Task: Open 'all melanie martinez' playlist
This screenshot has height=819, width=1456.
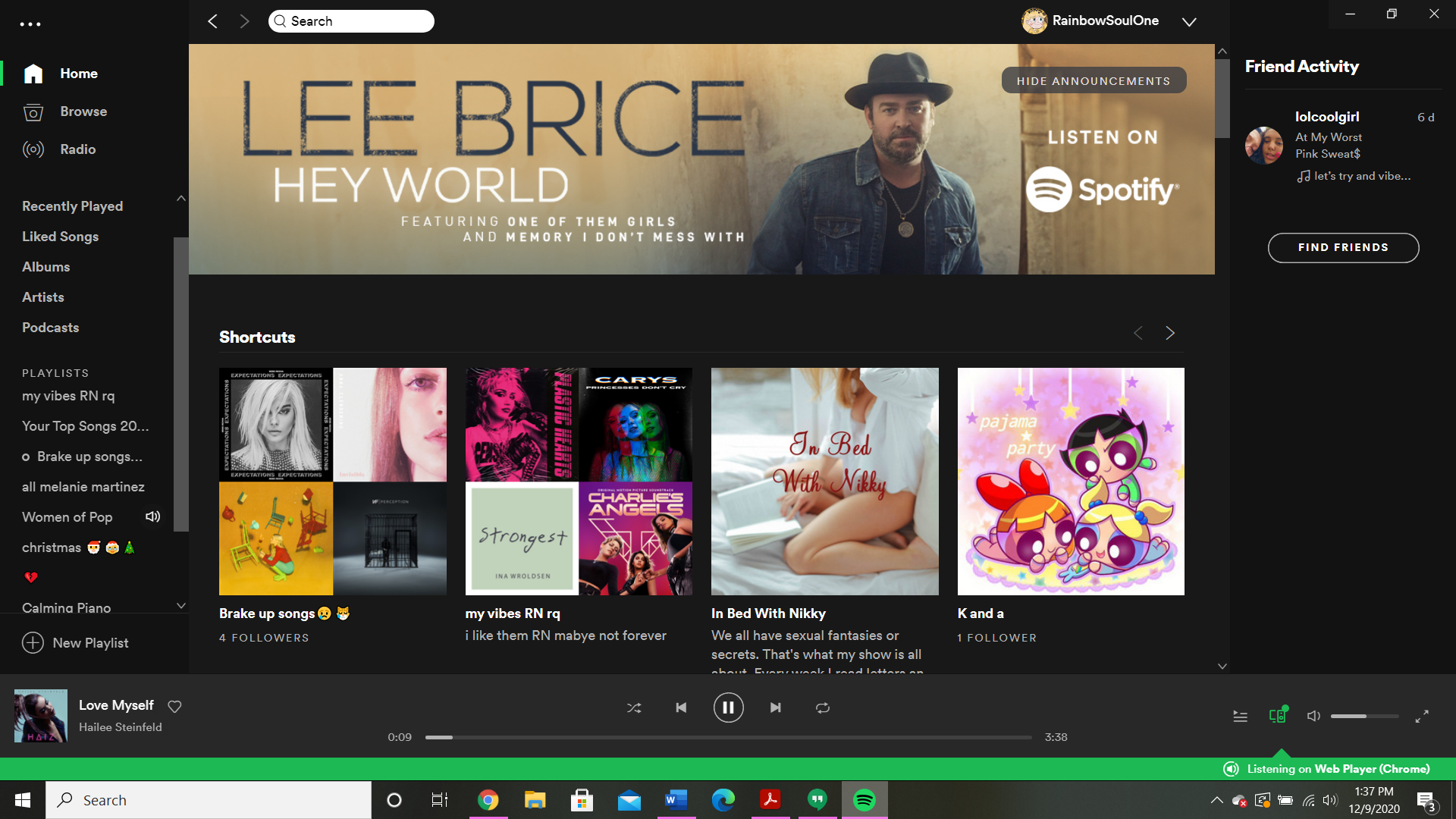Action: (83, 487)
